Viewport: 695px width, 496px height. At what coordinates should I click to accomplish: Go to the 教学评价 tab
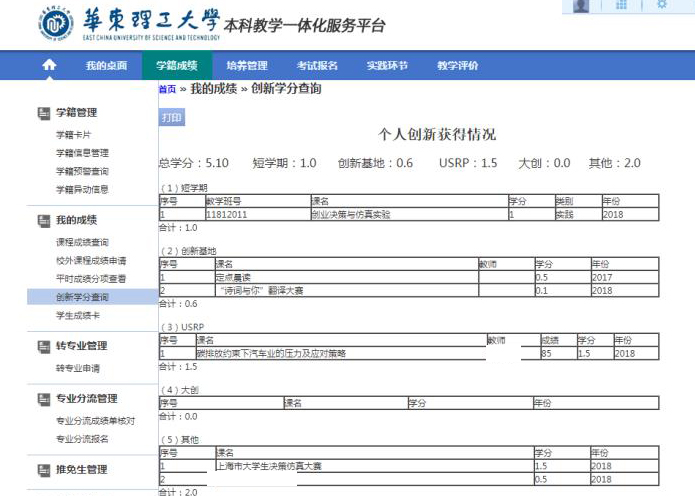pos(458,66)
